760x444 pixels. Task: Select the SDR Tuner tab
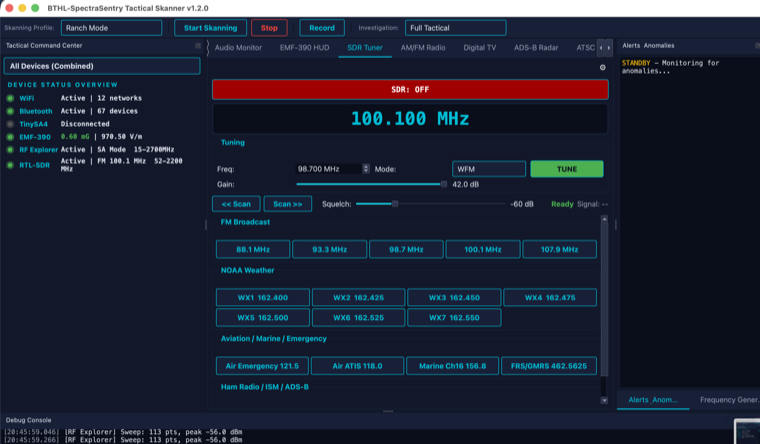365,48
